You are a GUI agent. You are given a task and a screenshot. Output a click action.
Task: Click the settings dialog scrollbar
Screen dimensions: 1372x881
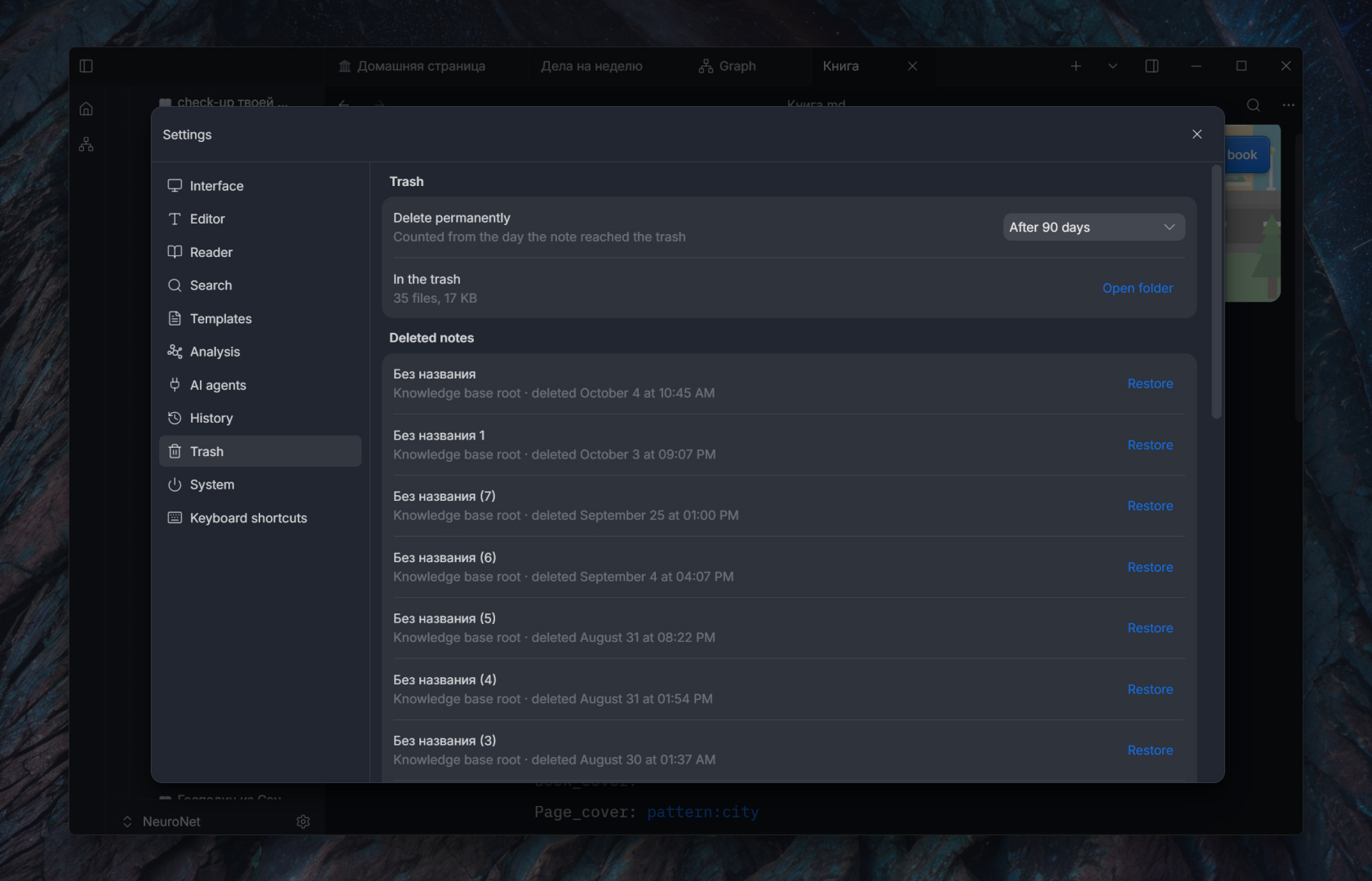1216,292
